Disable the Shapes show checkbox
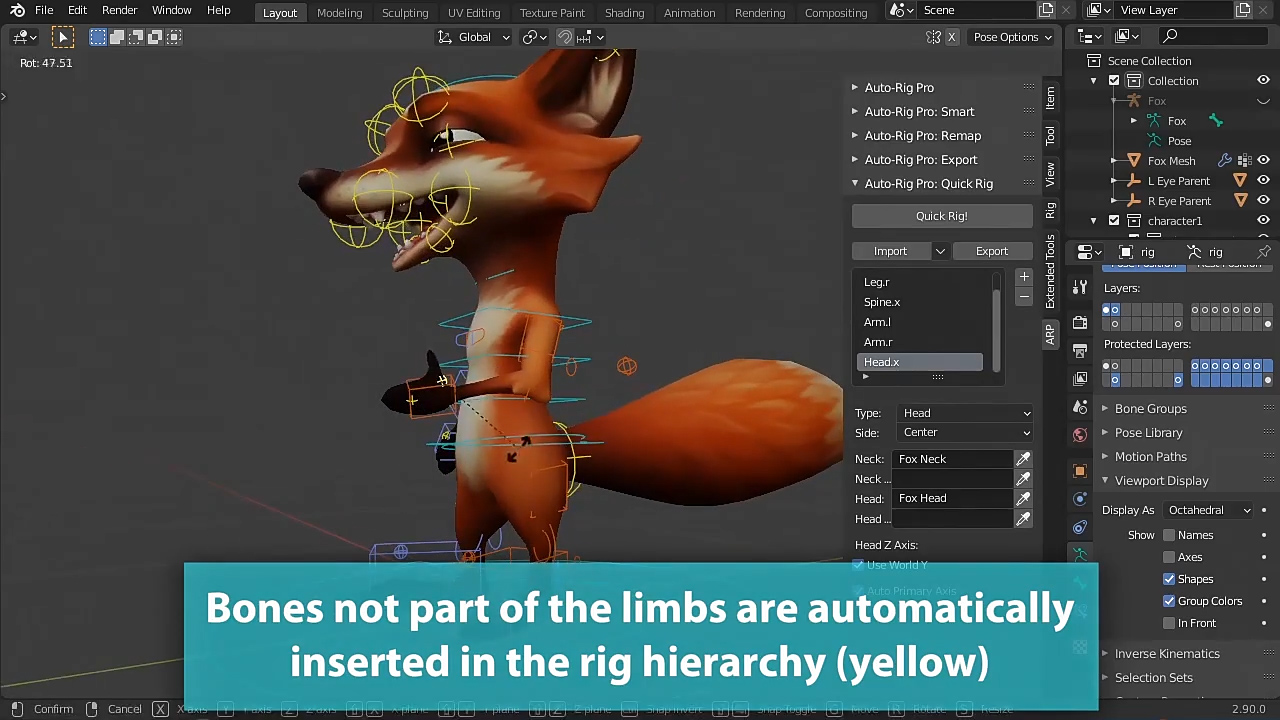 (x=1169, y=579)
